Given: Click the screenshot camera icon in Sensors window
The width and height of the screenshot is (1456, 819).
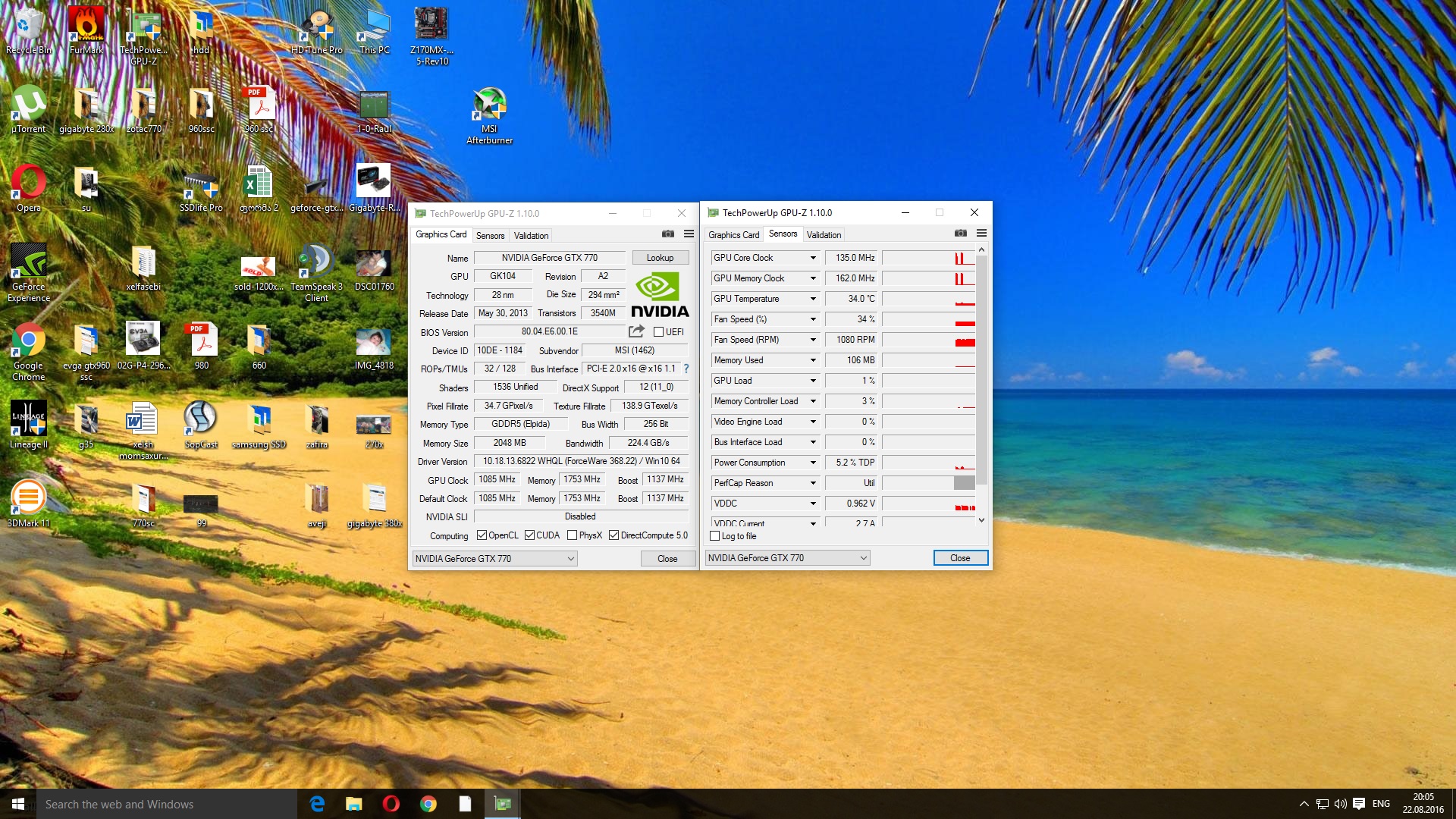Looking at the screenshot, I should [960, 234].
